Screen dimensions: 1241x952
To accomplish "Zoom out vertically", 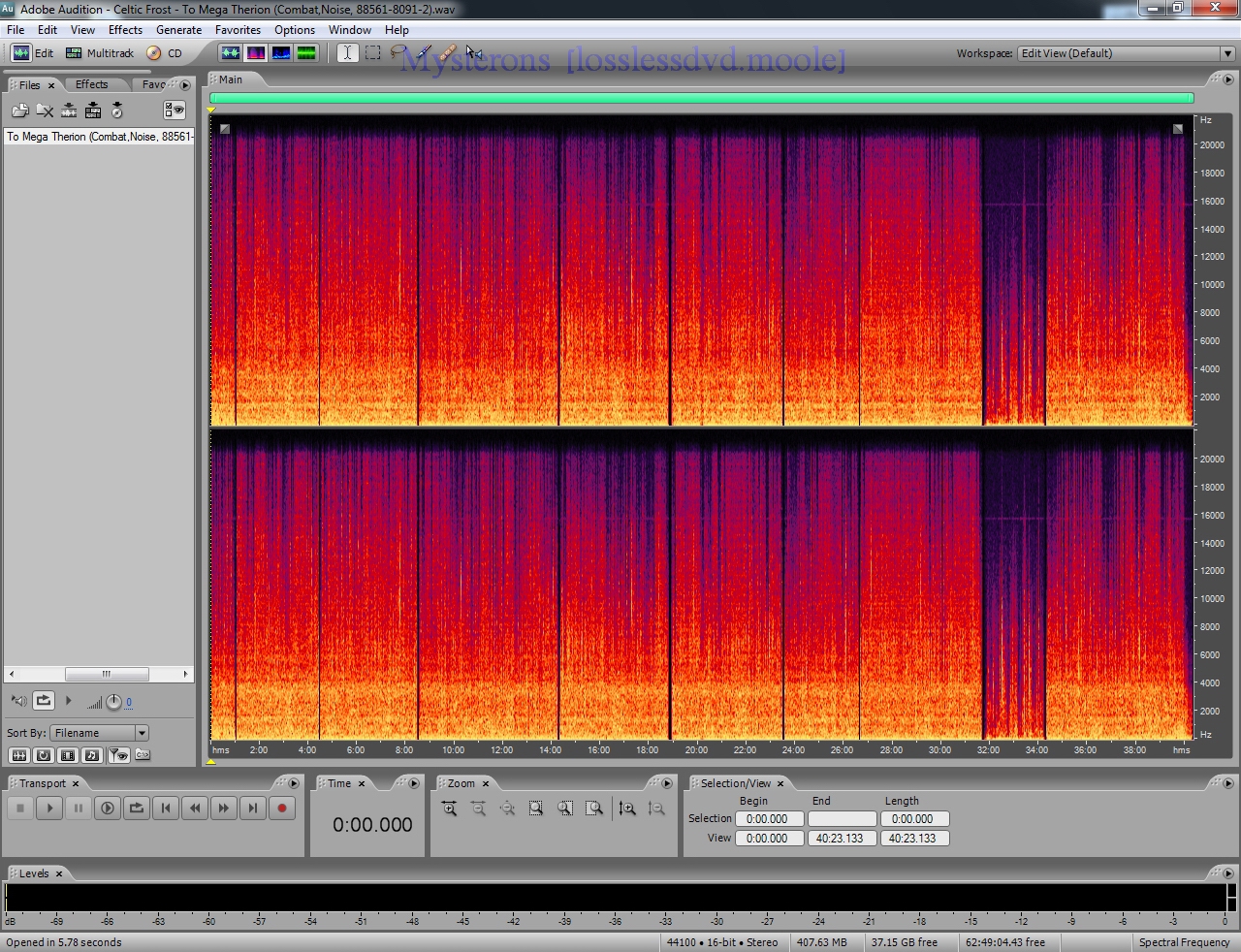I will coord(657,808).
